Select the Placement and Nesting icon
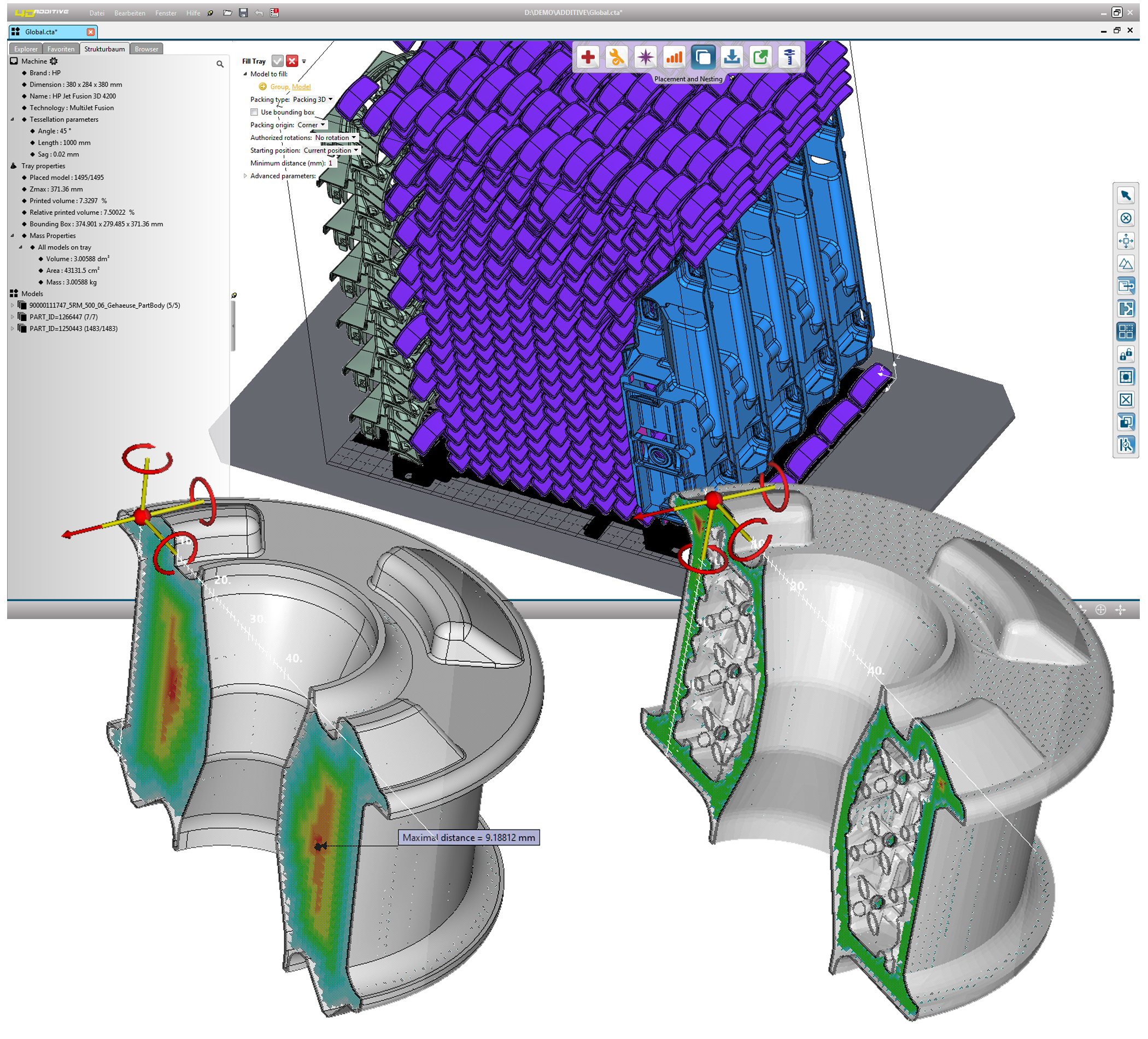 703,57
